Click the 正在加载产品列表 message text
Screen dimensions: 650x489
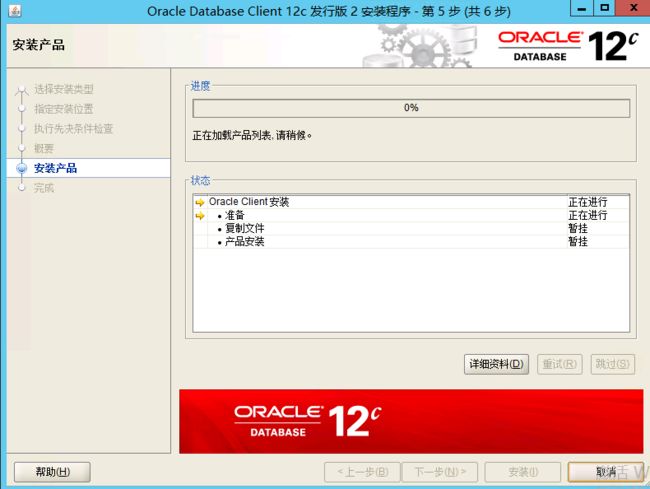252,136
